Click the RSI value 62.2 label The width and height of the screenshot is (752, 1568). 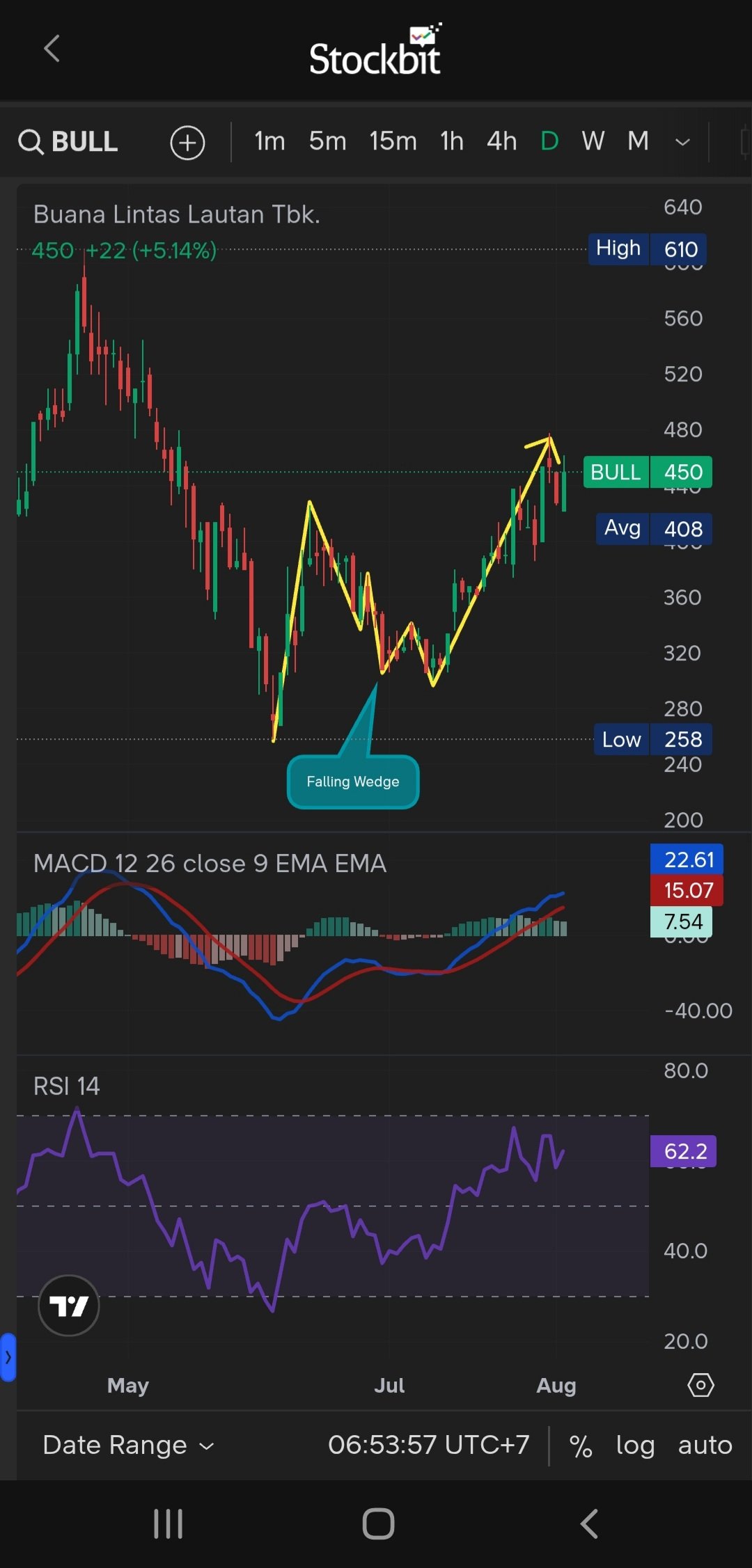[x=683, y=1151]
